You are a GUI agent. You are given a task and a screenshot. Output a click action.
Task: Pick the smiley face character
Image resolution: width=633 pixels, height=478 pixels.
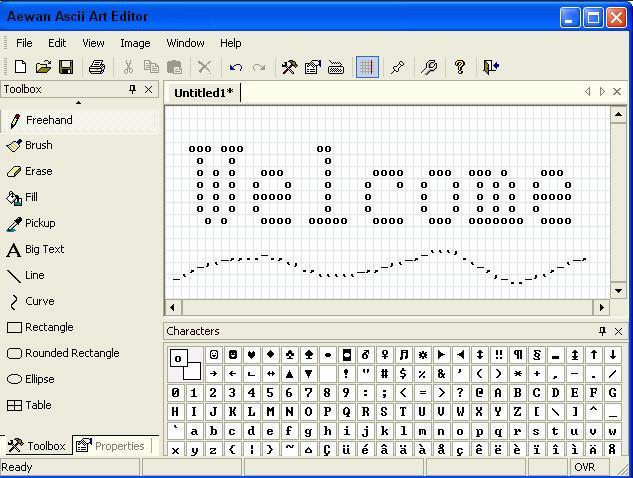[214, 355]
